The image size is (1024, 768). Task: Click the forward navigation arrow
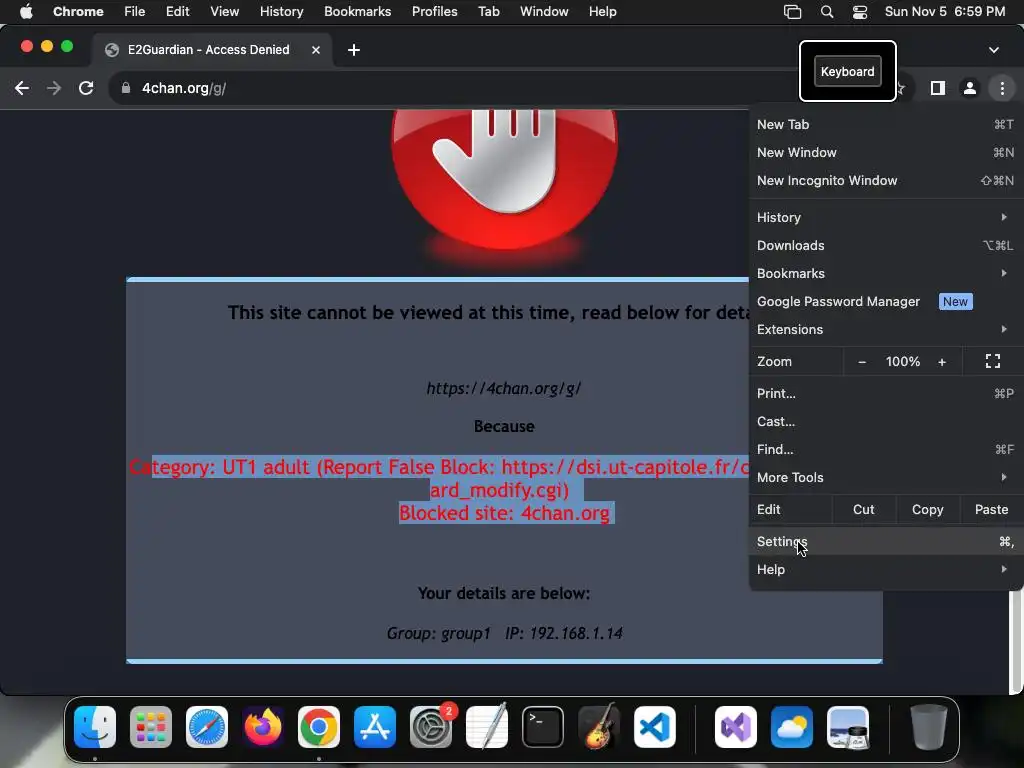tap(54, 88)
